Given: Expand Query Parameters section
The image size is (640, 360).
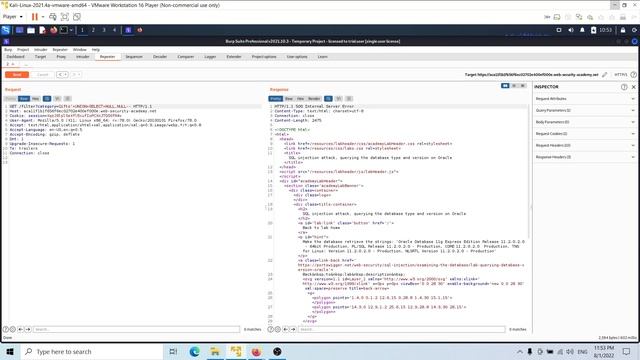Looking at the screenshot, I should [x=585, y=110].
